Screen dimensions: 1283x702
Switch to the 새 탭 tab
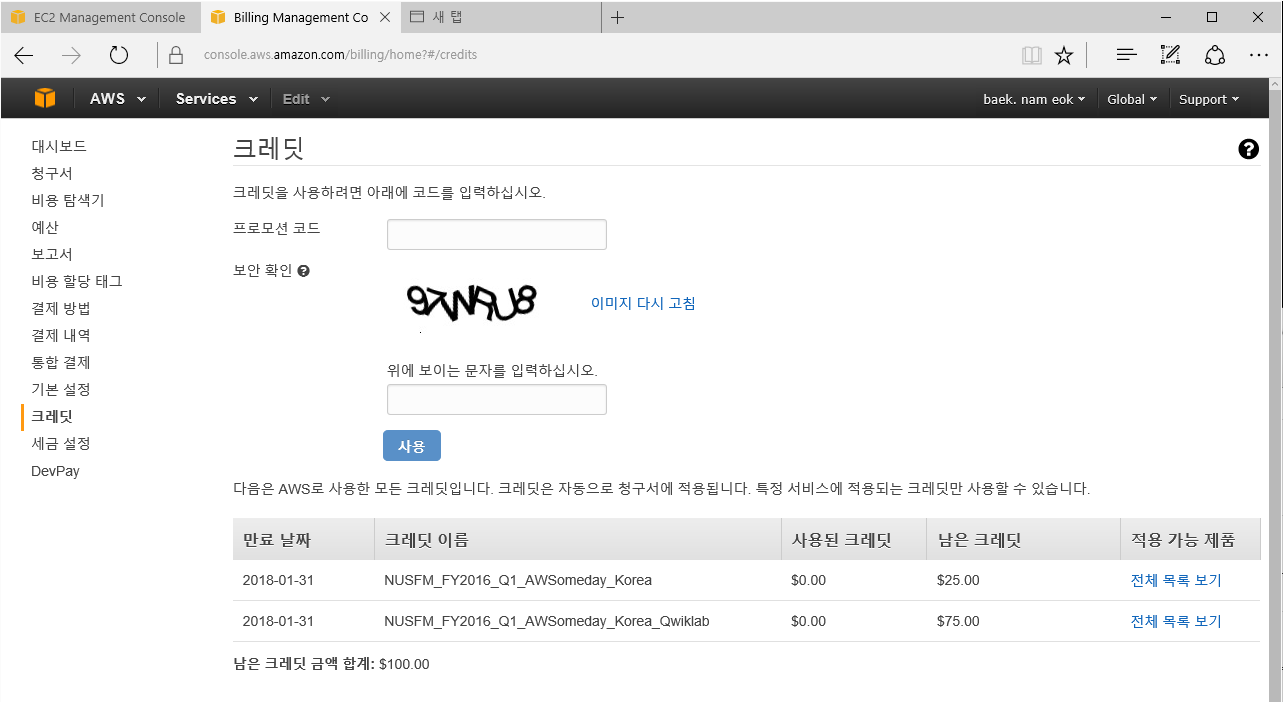coord(501,17)
